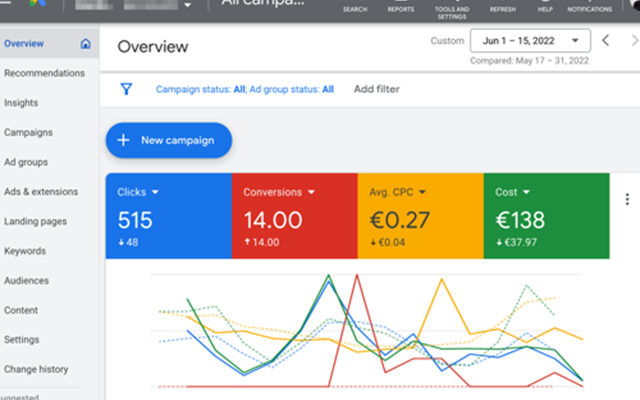Open Insights in the sidebar
Image resolution: width=640 pixels, height=400 pixels.
21,103
